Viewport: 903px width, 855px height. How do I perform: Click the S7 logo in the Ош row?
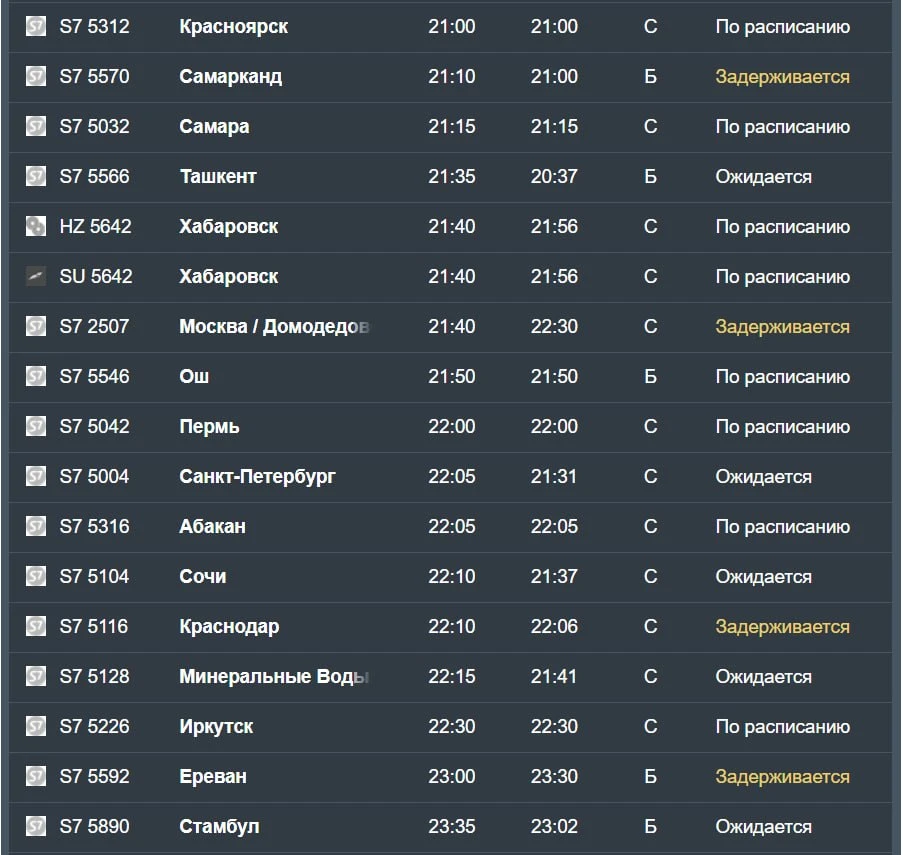pos(36,377)
